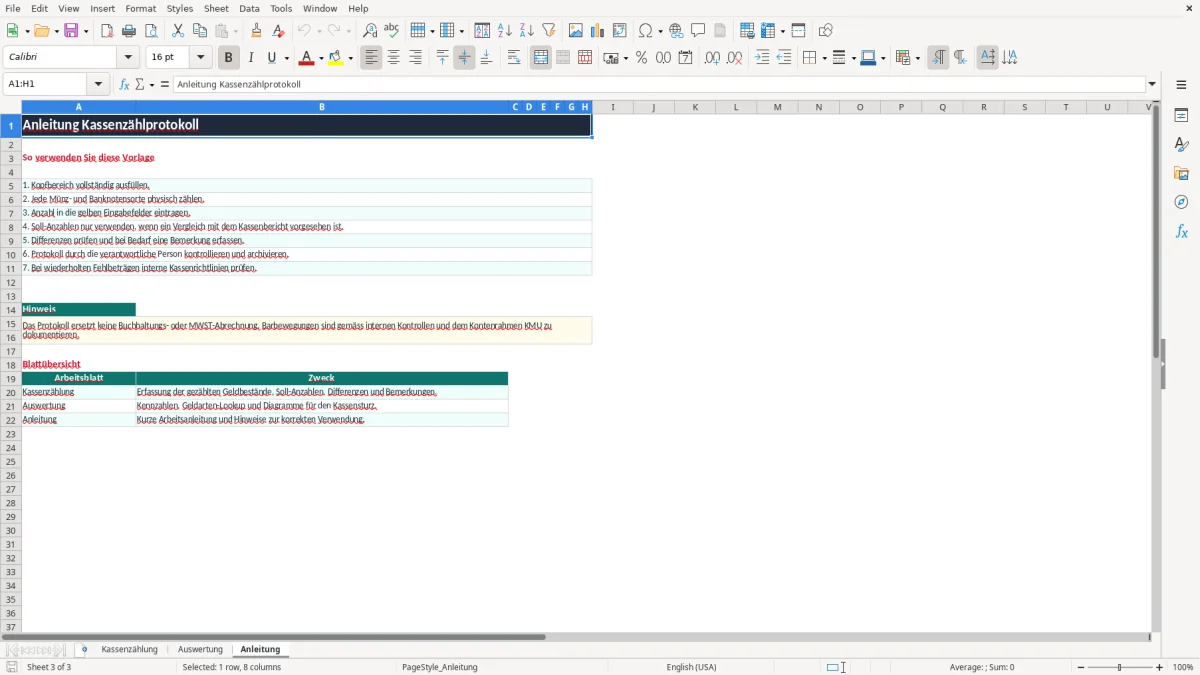Toggle Align Left
Screen dimensions: 1200x675
click(371, 58)
